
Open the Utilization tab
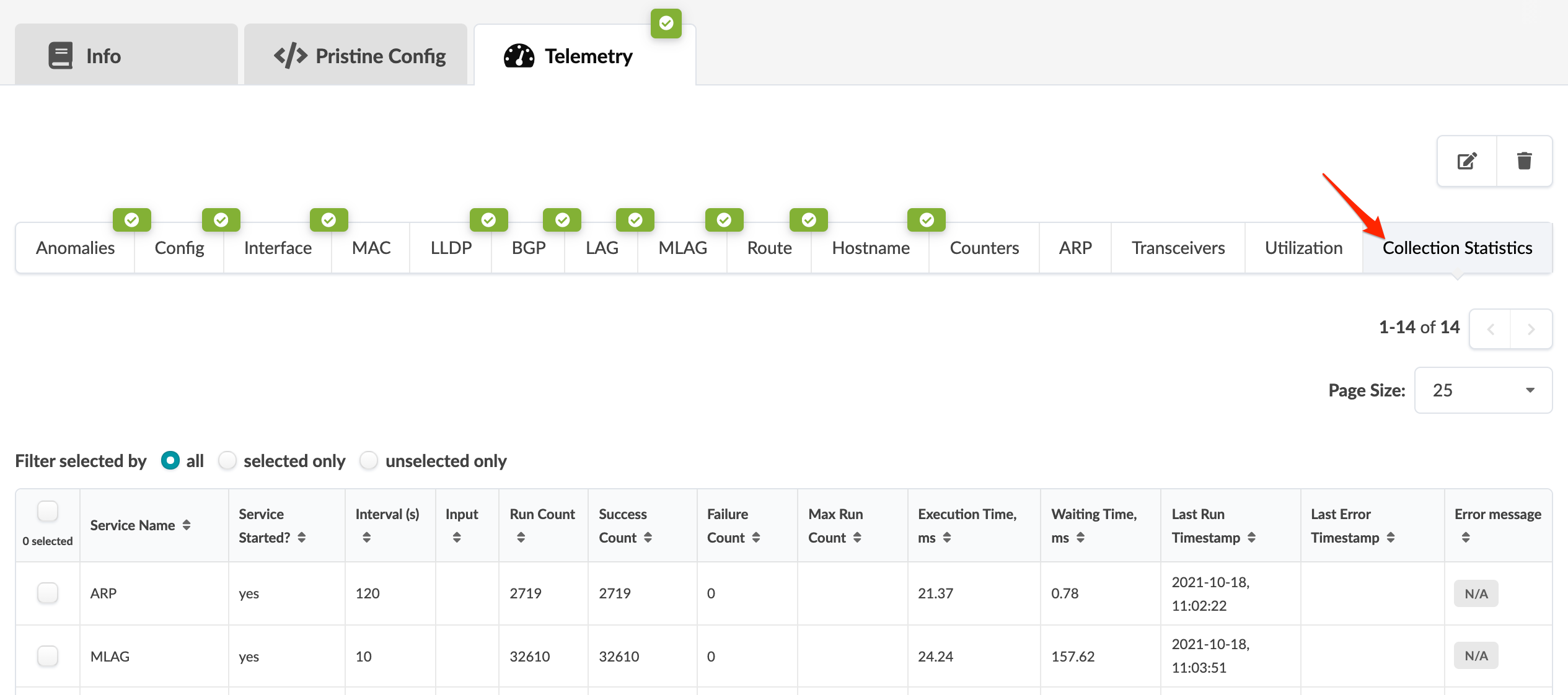(x=1303, y=248)
